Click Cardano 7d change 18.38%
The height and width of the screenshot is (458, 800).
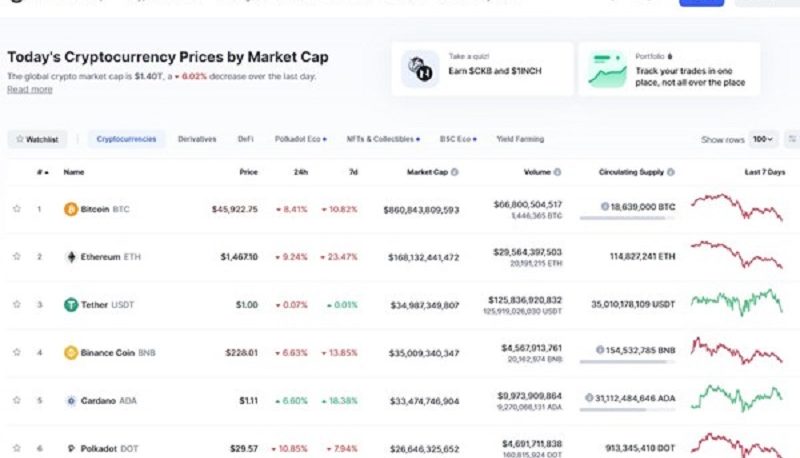339,401
